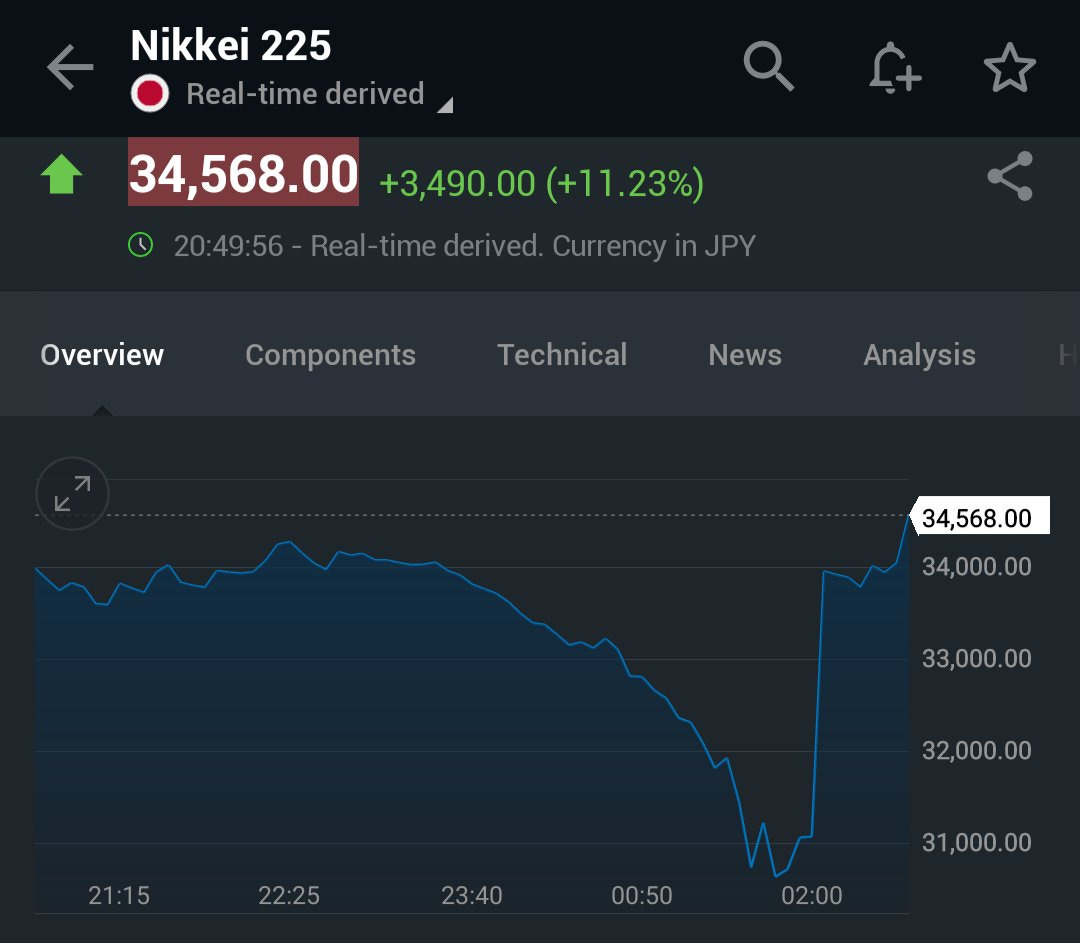
Task: Tap the 20:49:56 timestamp text
Action: coord(228,246)
